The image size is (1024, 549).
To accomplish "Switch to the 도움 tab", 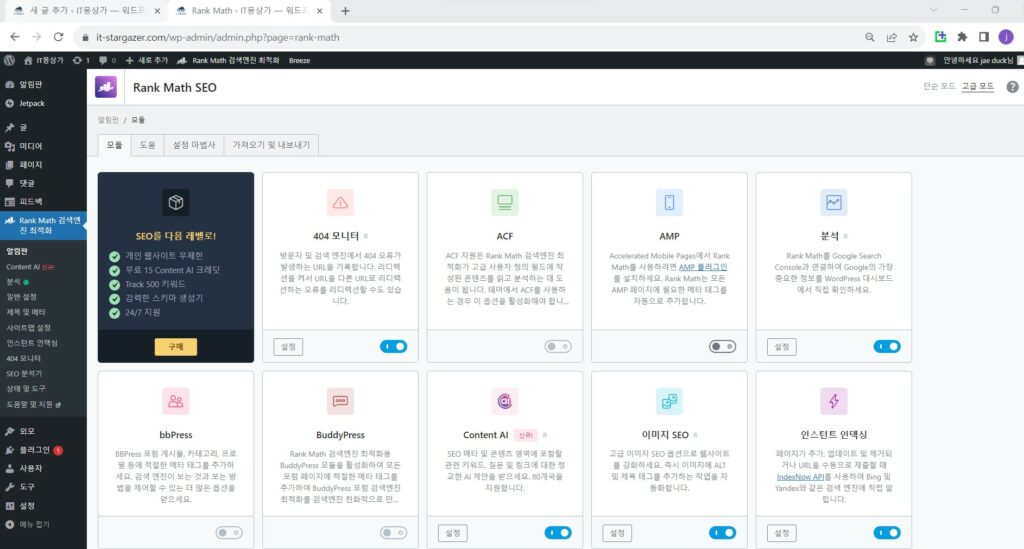I will pyautogui.click(x=147, y=145).
